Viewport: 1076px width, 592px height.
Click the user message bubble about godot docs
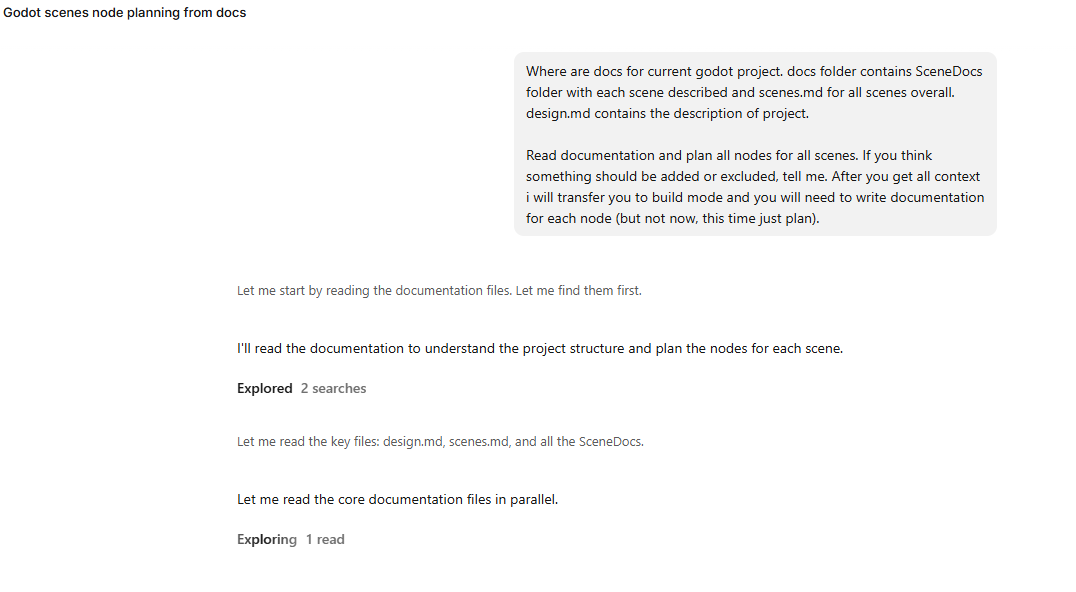[755, 144]
